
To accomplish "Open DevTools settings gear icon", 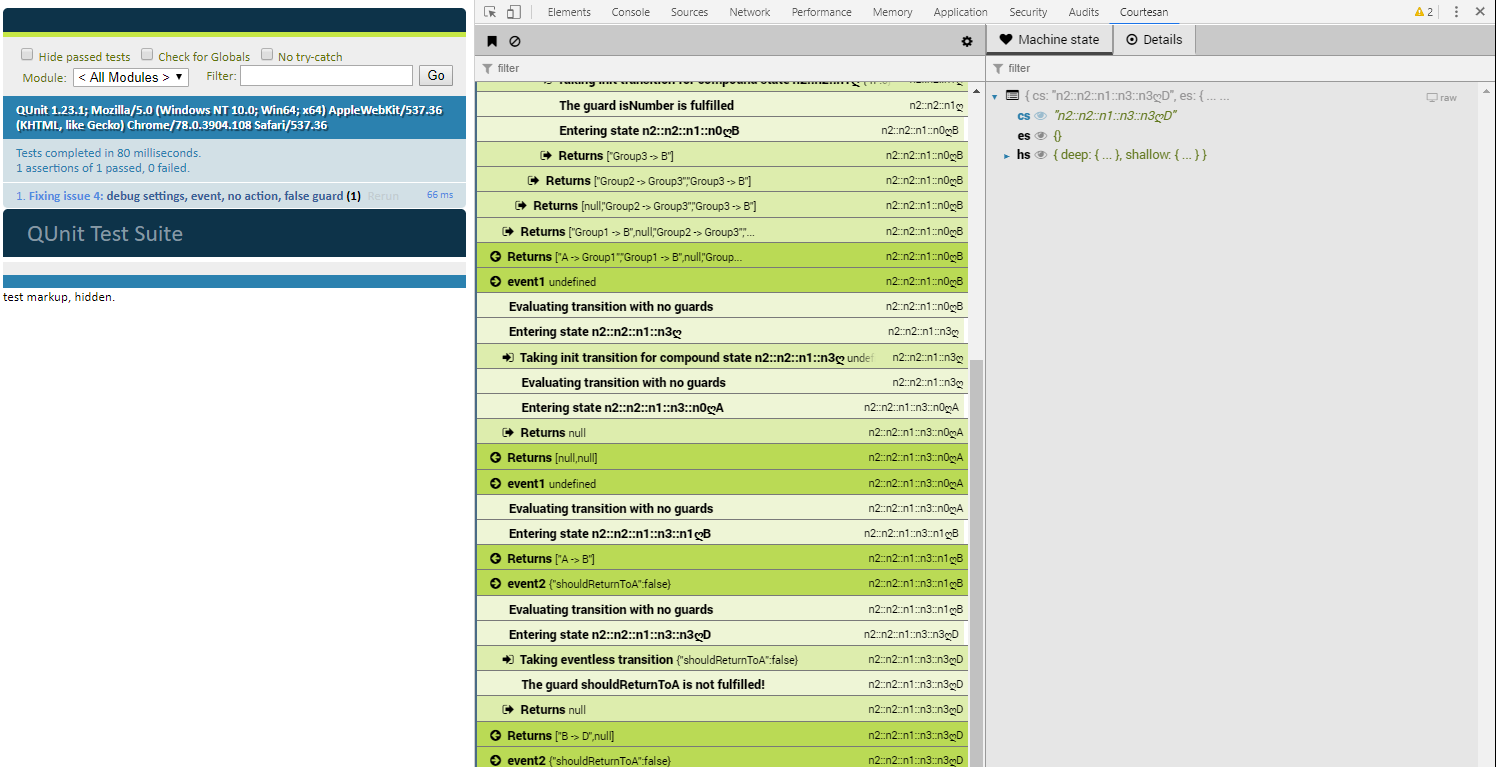I will [x=966, y=41].
